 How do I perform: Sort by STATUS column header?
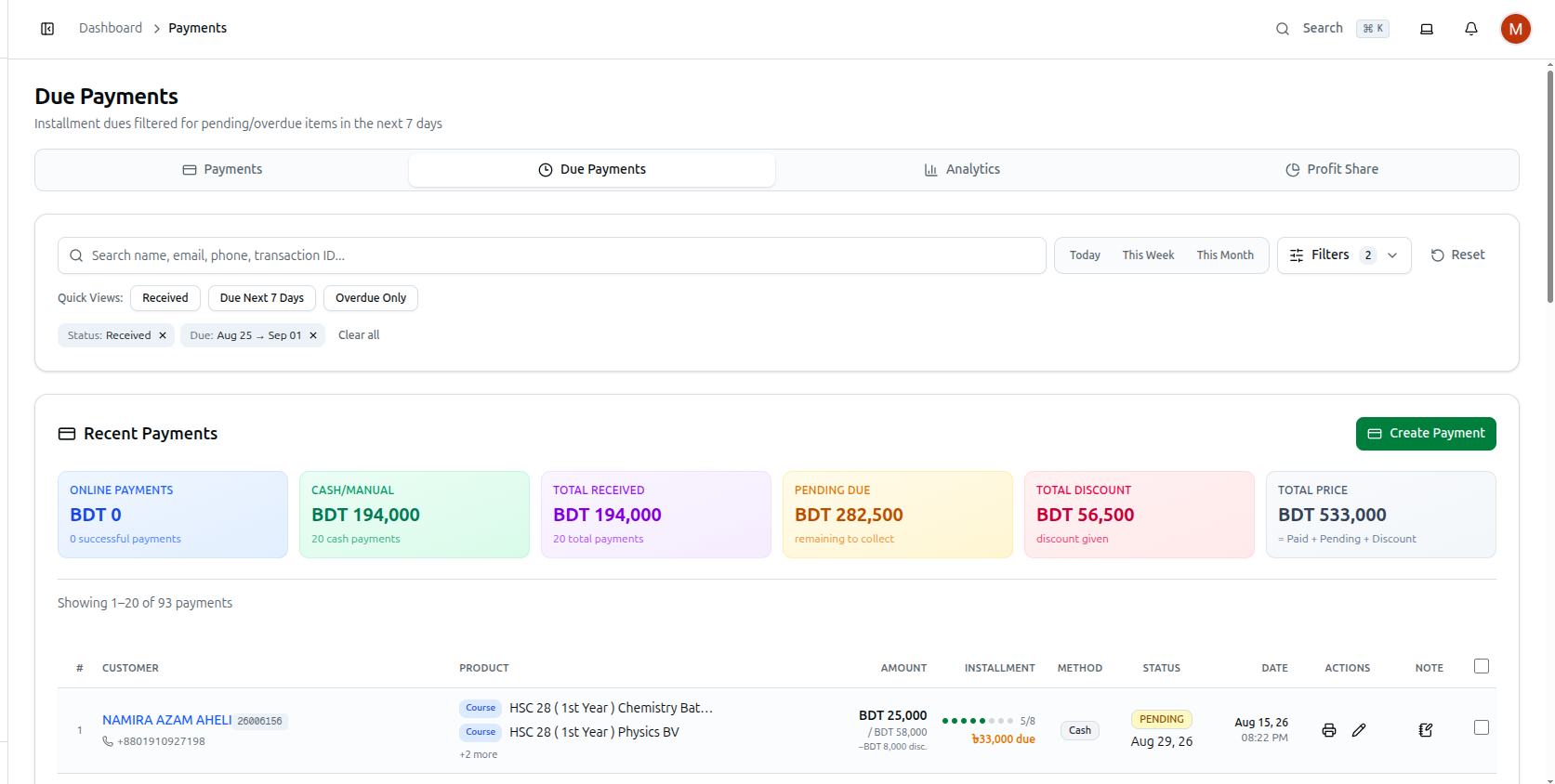(x=1161, y=668)
